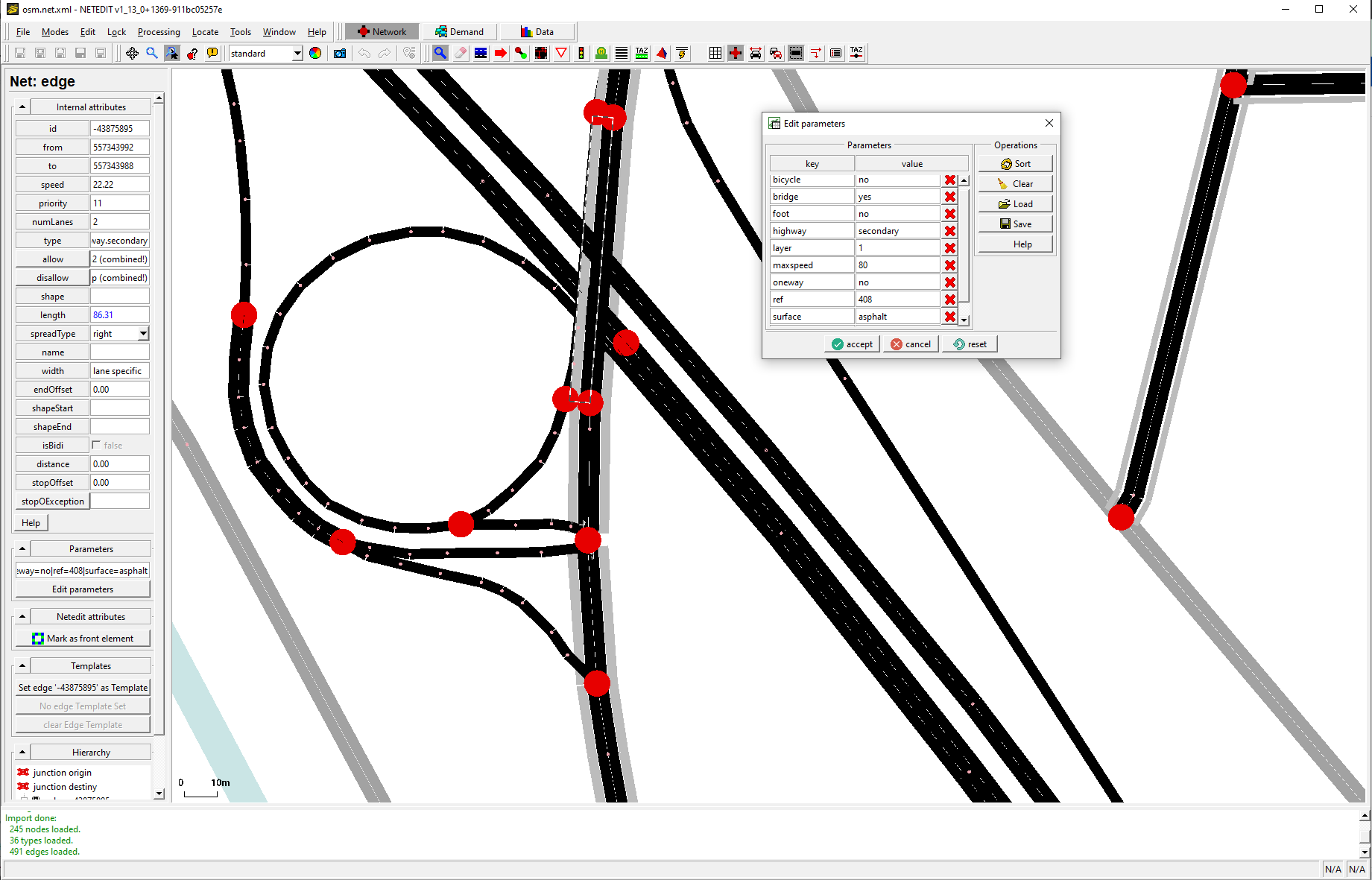The image size is (1372, 880).
Task: Collapse the Parameters section in the sidebar
Action: (x=22, y=549)
